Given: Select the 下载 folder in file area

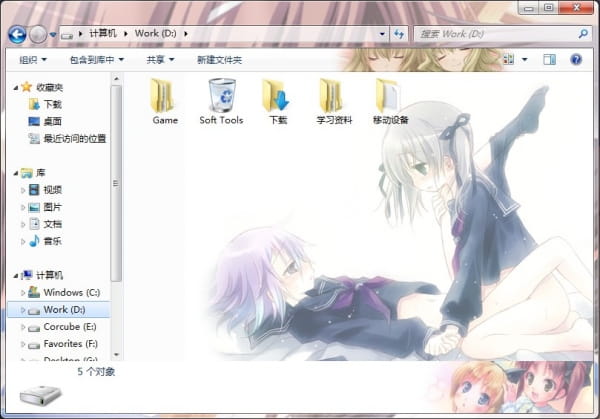Looking at the screenshot, I should coord(277,102).
